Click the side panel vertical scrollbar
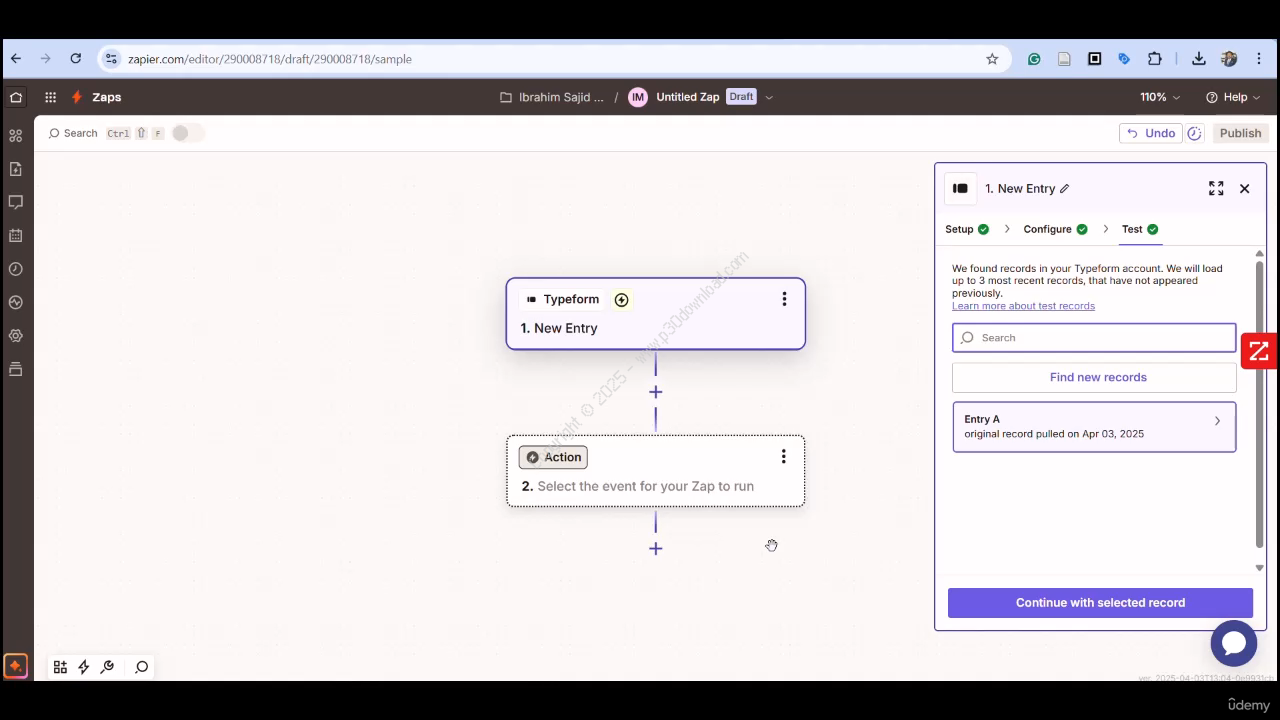Screen dimensions: 1280x720 (1259, 404)
